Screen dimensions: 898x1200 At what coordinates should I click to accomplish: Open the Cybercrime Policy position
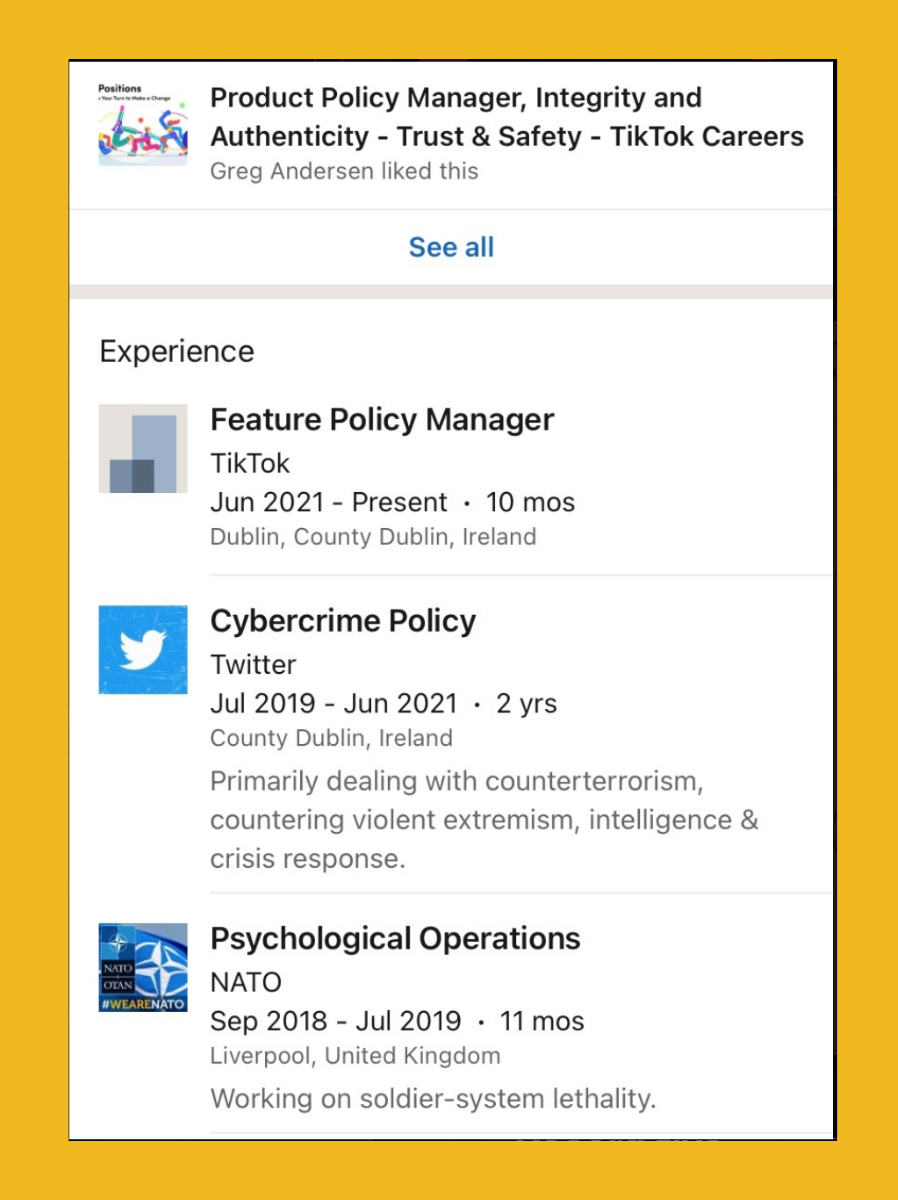click(343, 621)
